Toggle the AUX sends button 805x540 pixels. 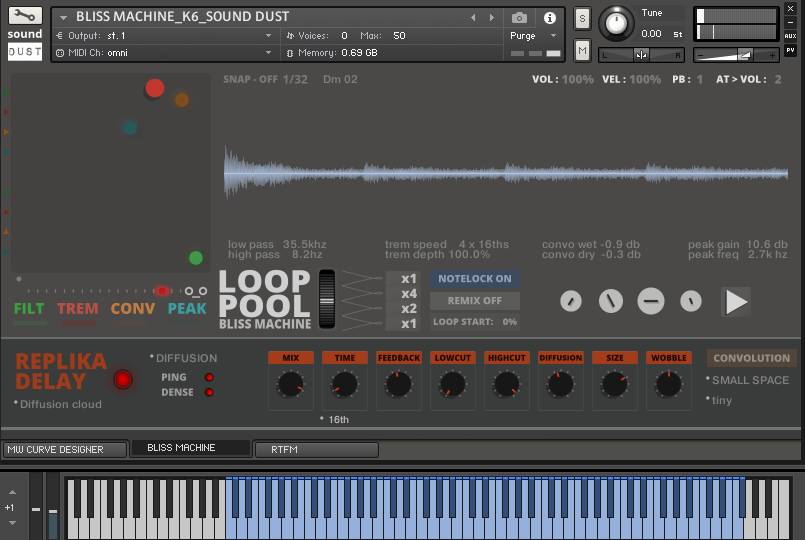(x=790, y=36)
